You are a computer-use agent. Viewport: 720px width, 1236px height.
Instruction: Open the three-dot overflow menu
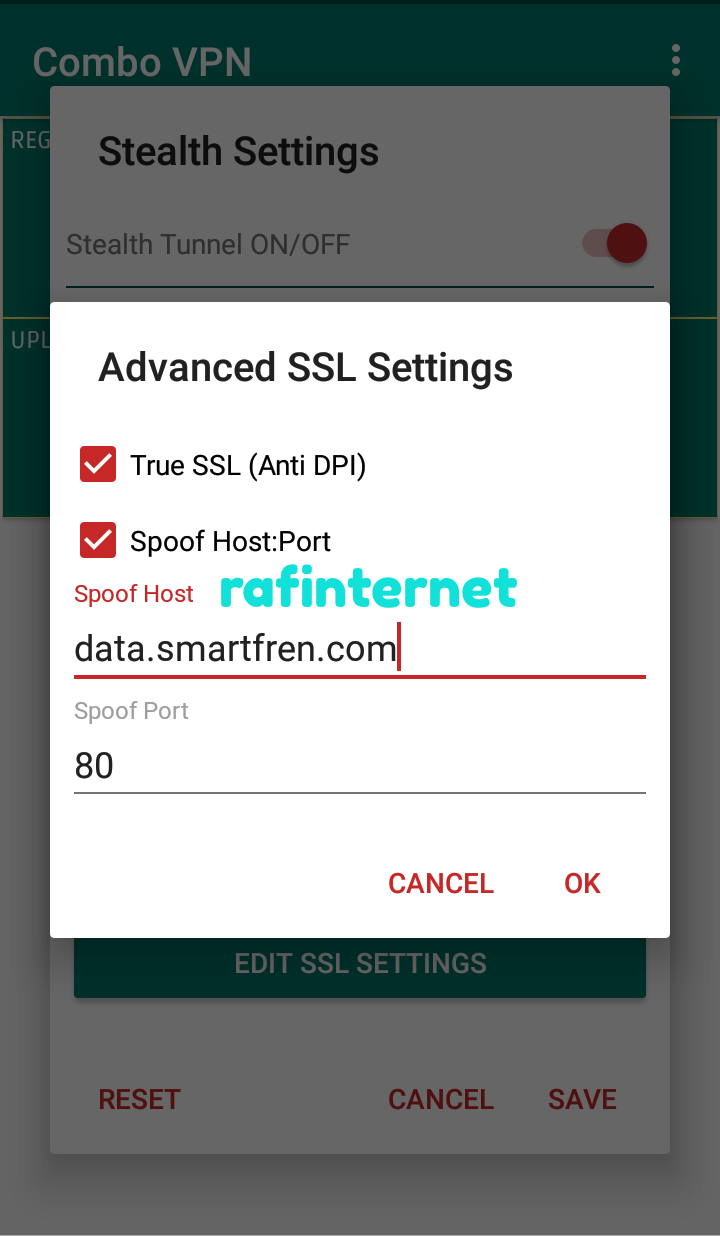676,61
